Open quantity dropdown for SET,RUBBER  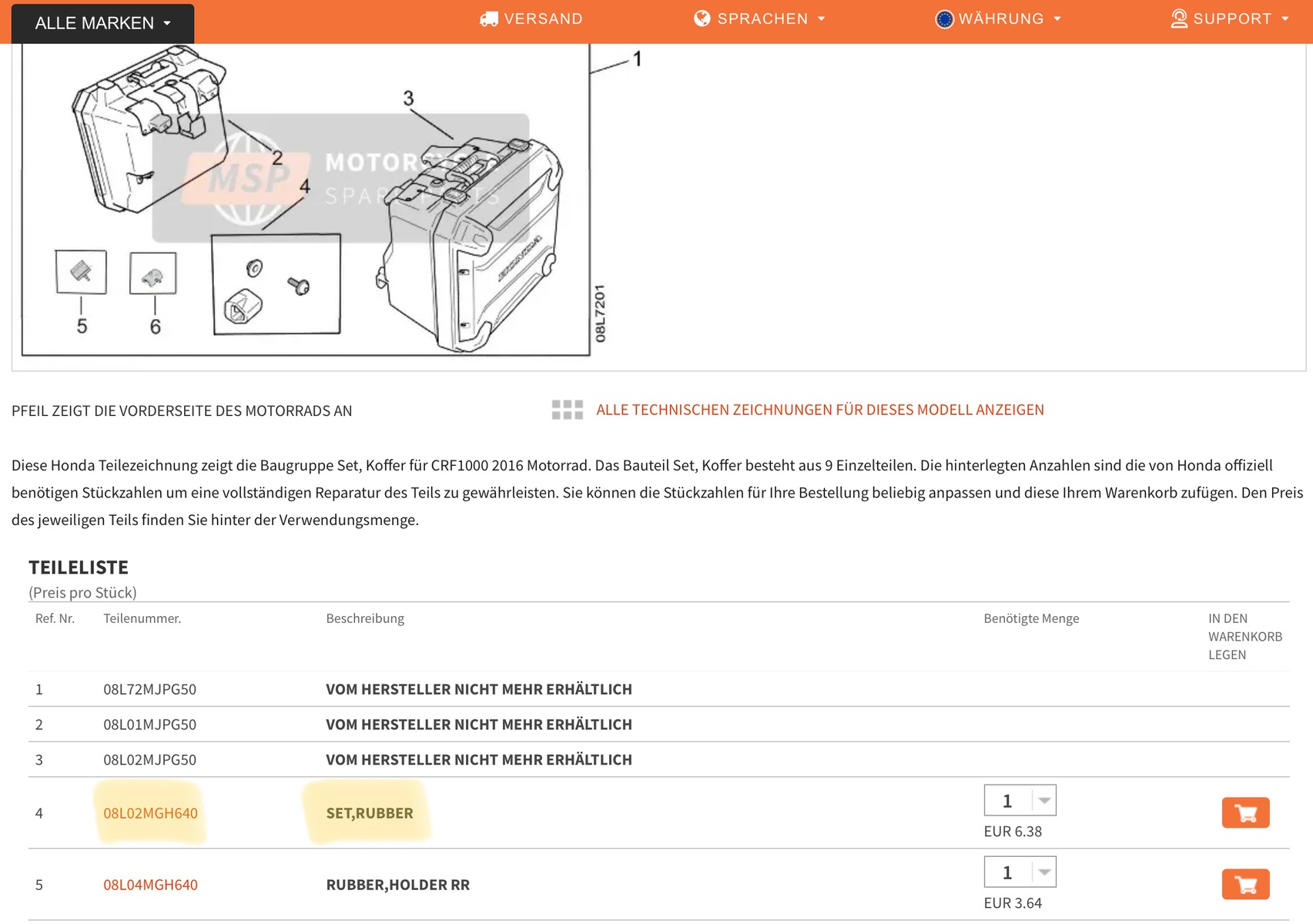click(x=1043, y=801)
